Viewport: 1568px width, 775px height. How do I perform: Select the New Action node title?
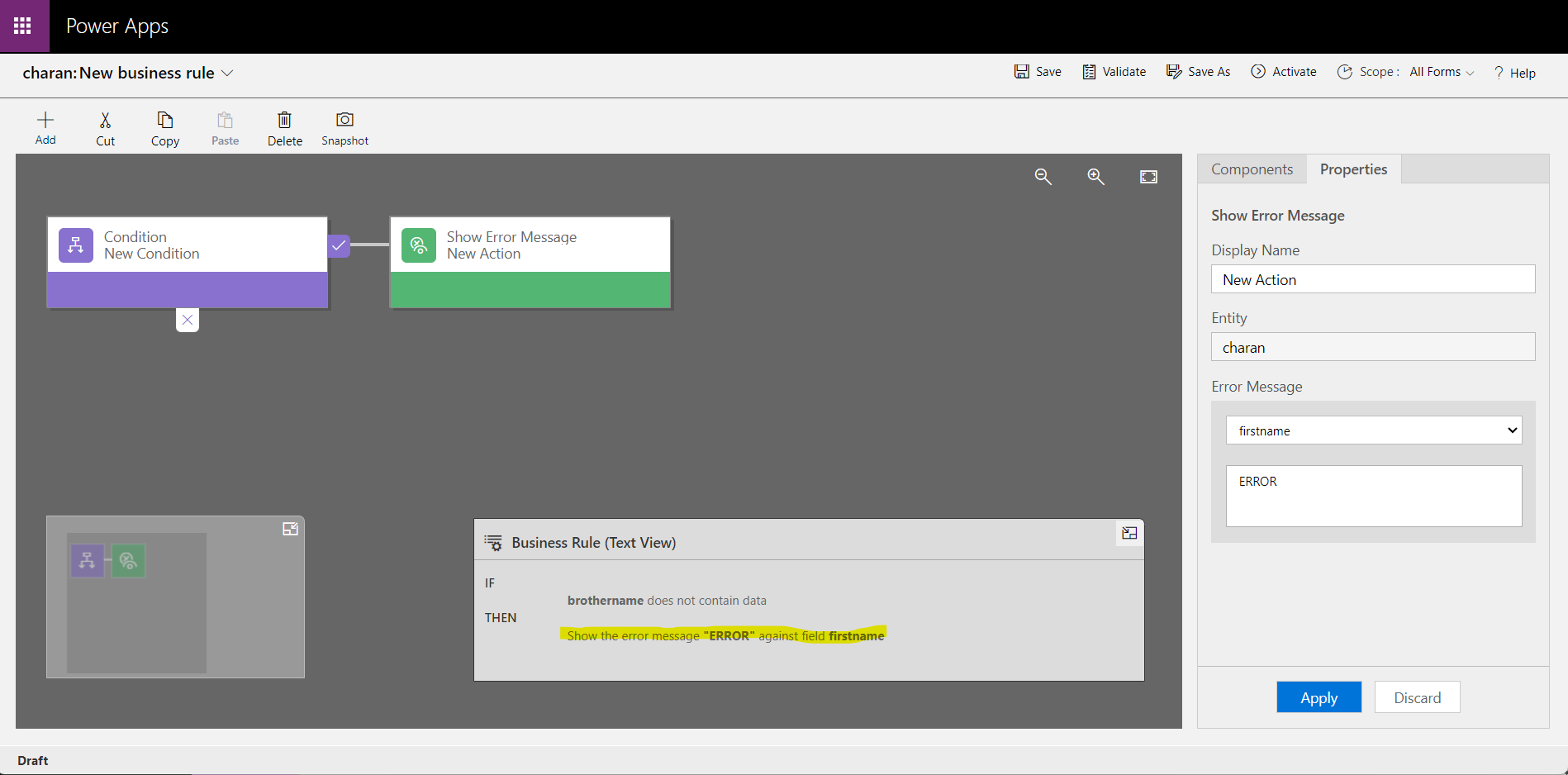tap(483, 254)
